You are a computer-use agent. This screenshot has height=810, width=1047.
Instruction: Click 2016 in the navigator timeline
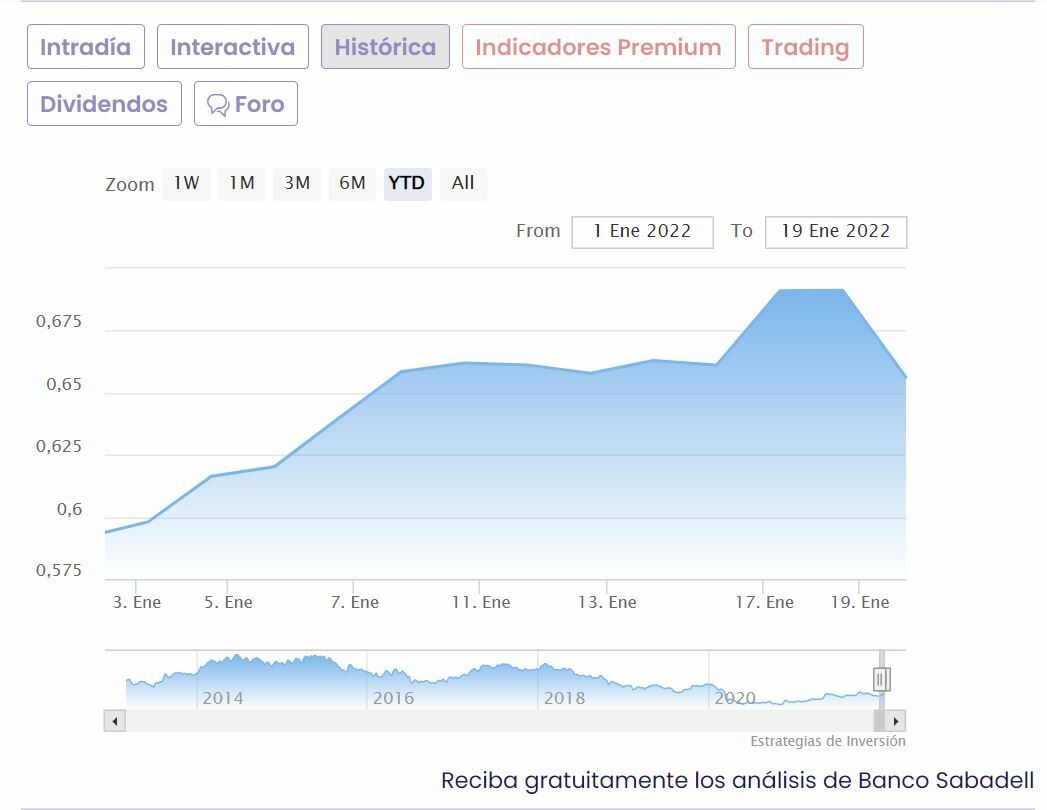click(x=393, y=698)
